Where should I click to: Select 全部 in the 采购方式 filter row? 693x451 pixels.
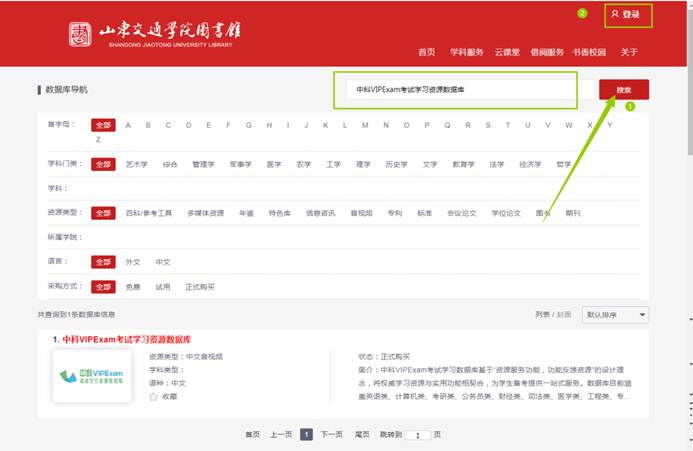(x=103, y=287)
